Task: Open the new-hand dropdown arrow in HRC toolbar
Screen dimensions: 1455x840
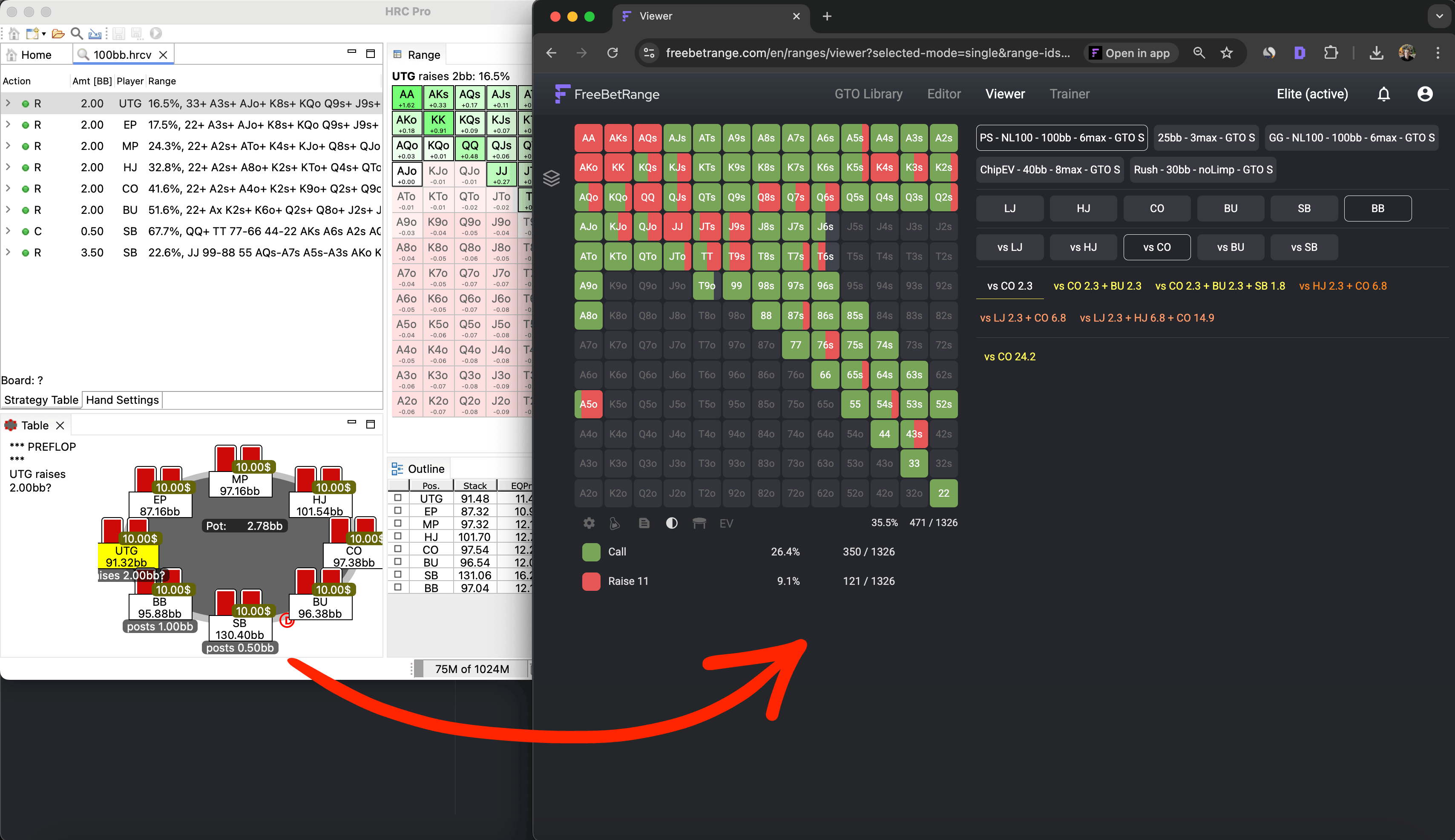Action: click(x=44, y=34)
